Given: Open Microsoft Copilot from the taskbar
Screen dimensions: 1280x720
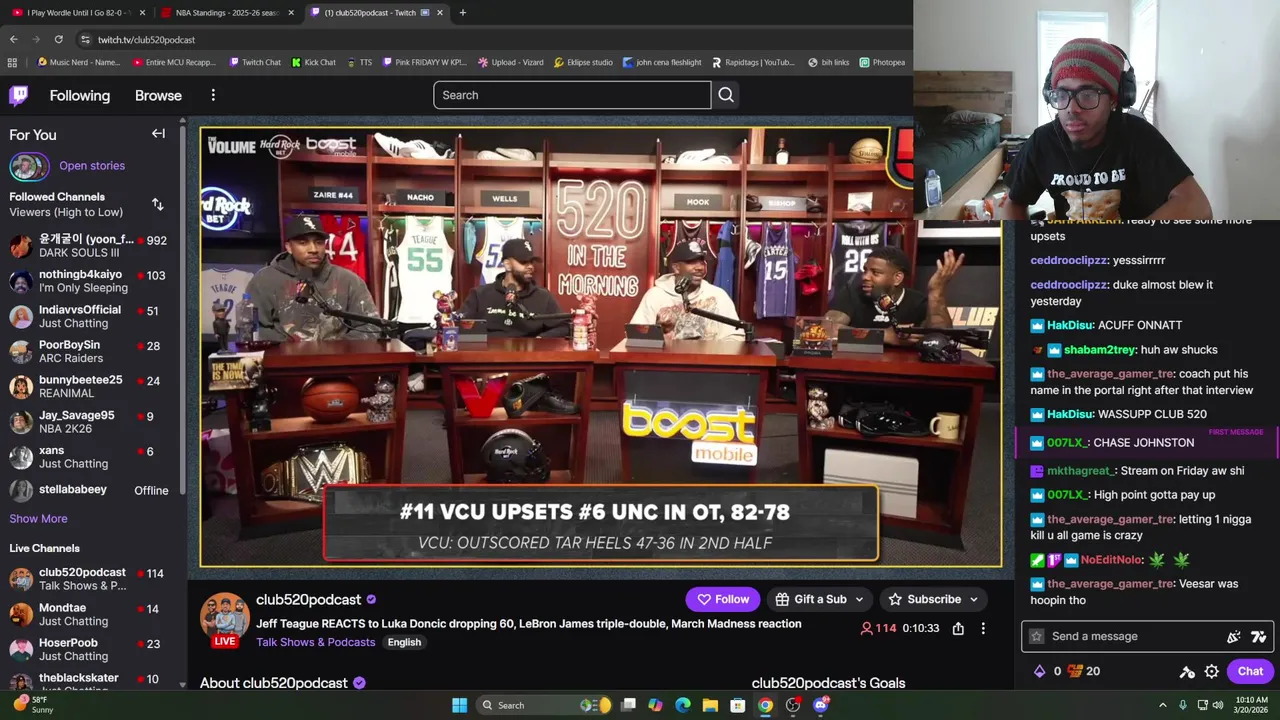Looking at the screenshot, I should point(655,705).
